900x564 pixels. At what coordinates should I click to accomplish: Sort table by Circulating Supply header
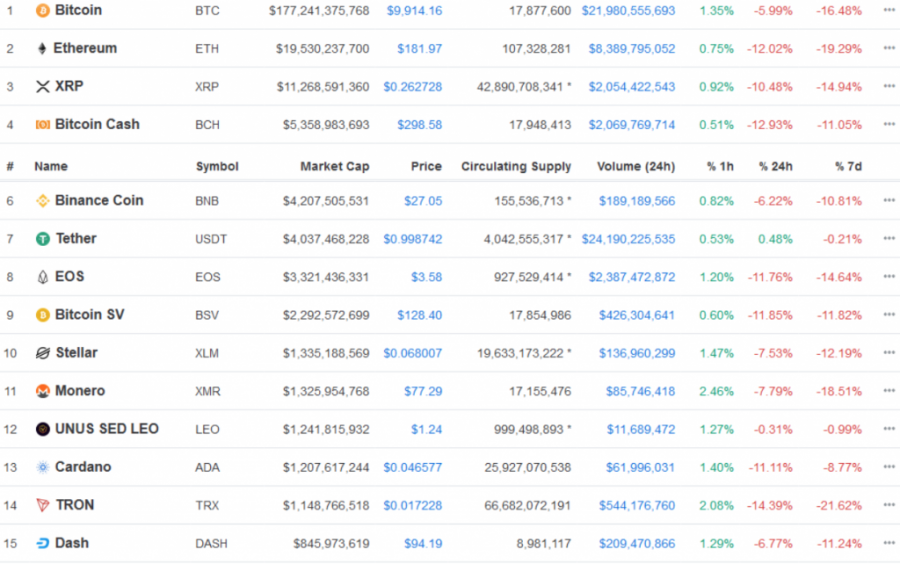[516, 166]
